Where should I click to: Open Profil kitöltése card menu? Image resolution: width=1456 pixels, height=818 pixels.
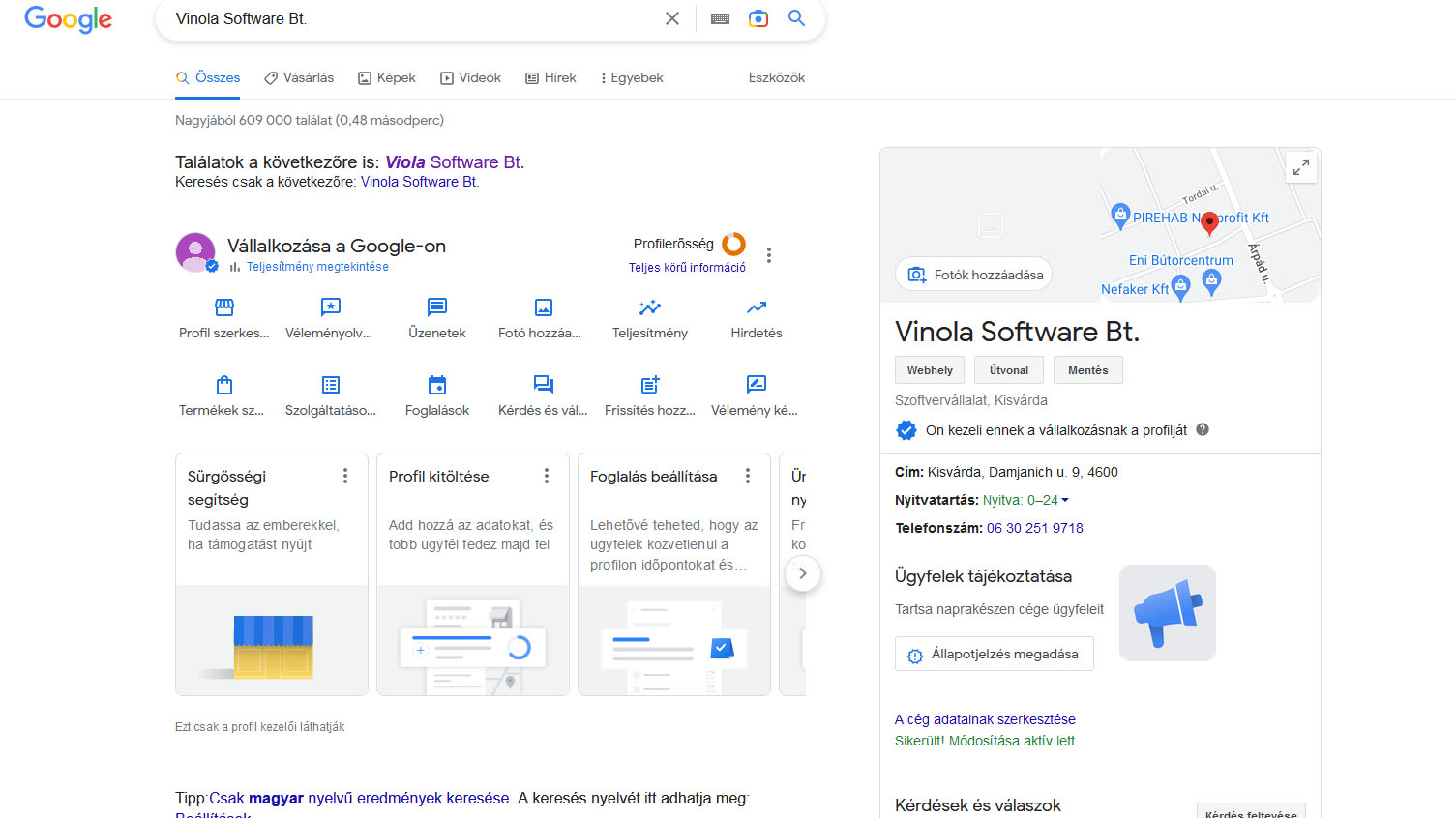tap(547, 476)
